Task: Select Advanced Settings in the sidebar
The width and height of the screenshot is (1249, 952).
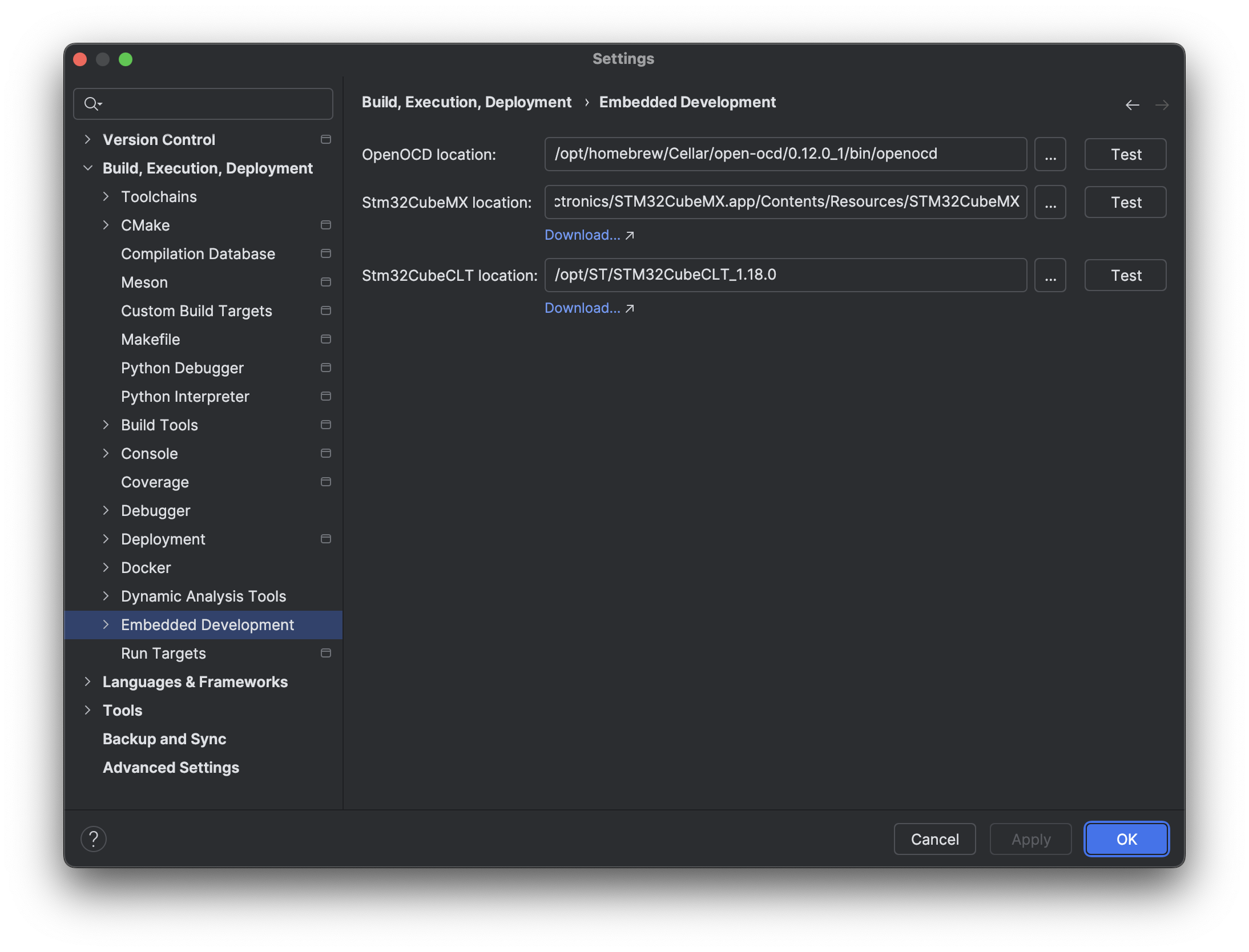Action: 171,767
